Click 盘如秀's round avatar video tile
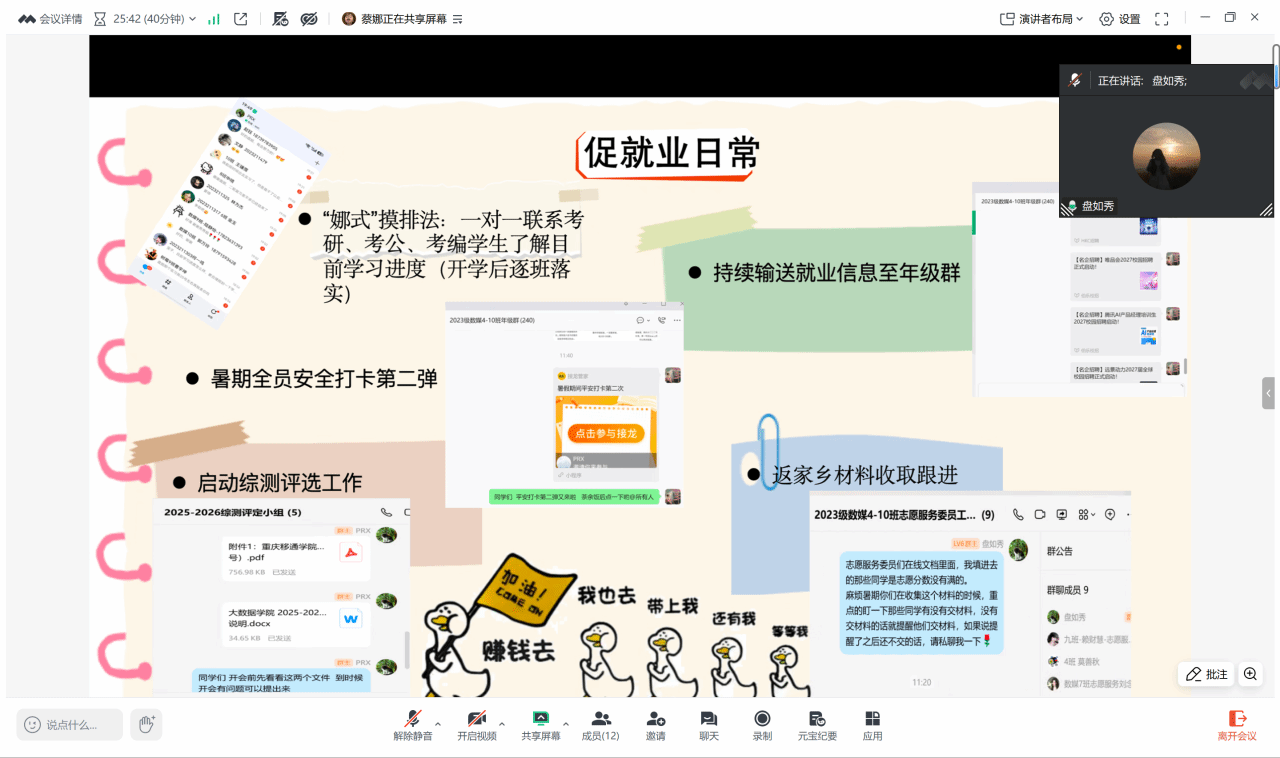The image size is (1280, 758). 1166,157
